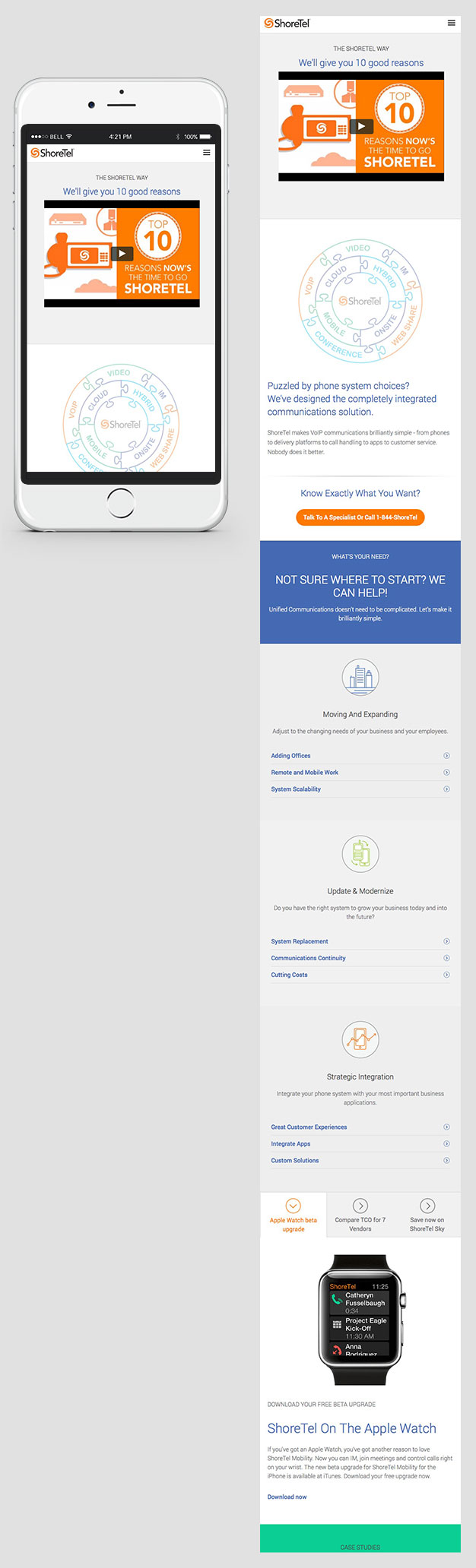Click arrow icon beside Adding Offices
This screenshot has width=476, height=1568.
tap(446, 756)
